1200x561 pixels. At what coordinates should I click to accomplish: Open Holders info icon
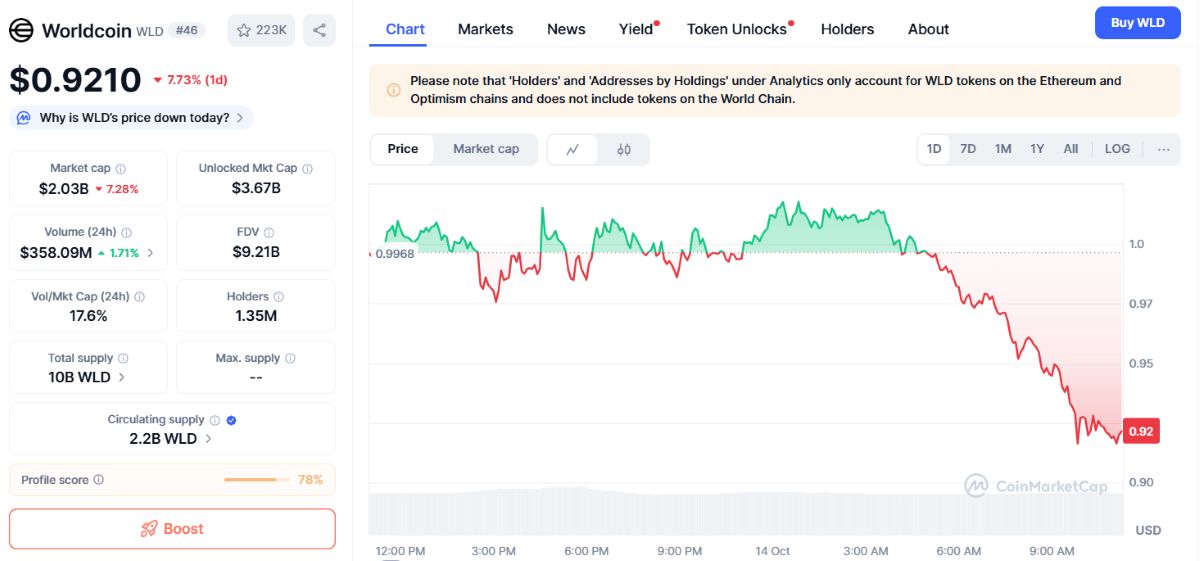click(278, 297)
